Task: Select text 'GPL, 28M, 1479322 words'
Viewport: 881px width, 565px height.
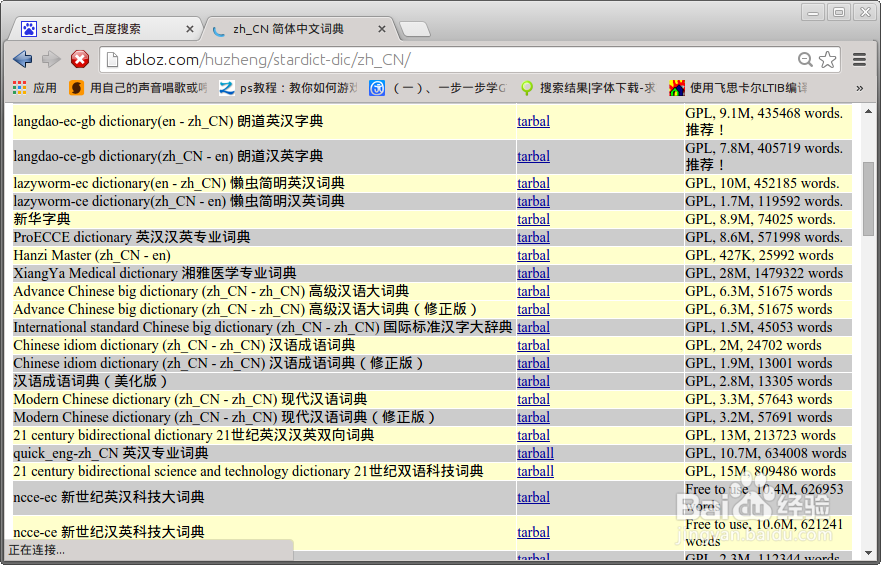Action: pos(764,273)
